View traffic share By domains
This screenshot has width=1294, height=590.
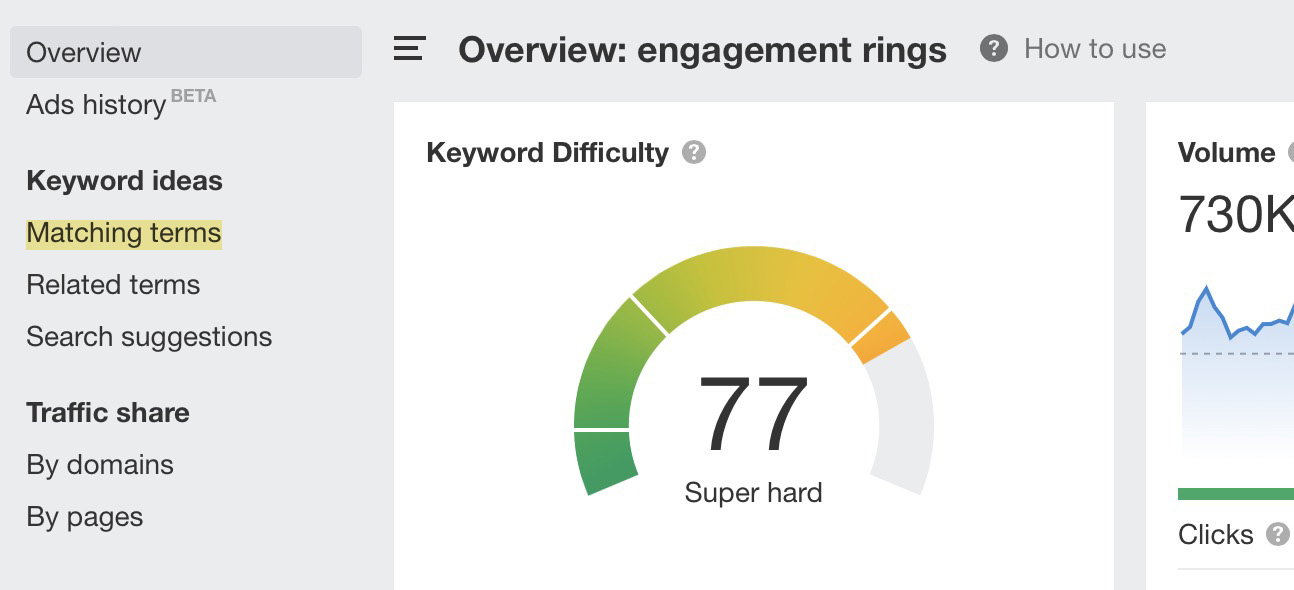coord(101,464)
